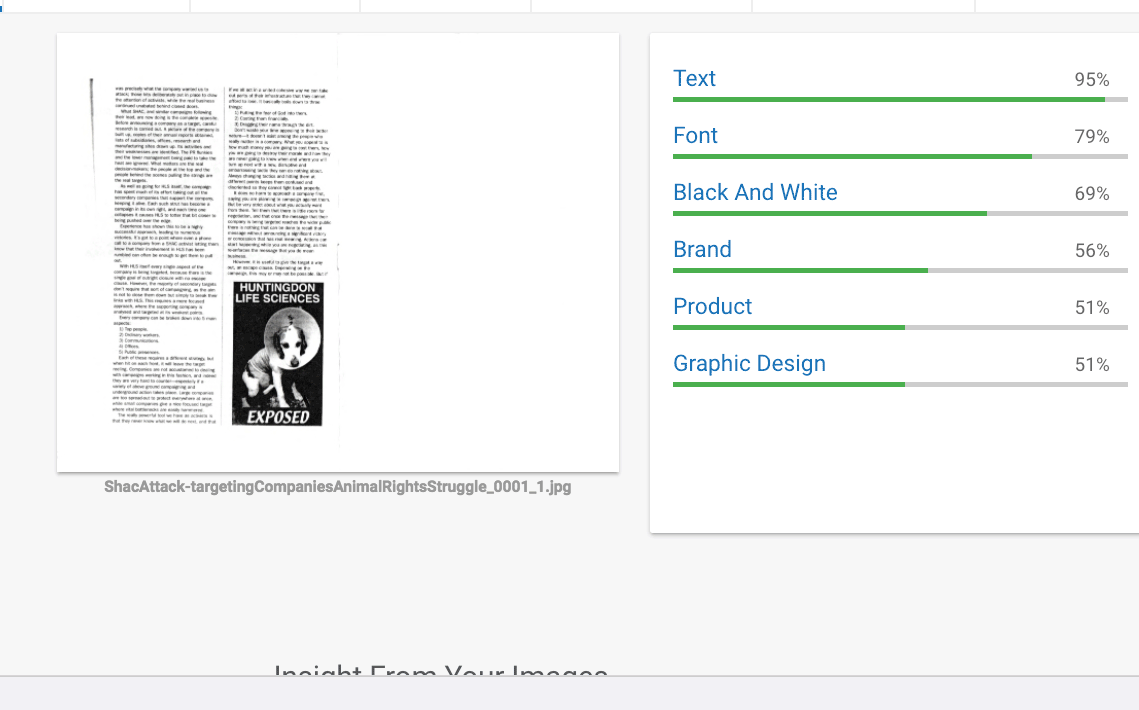Click the Text confidence bar

coord(900,100)
